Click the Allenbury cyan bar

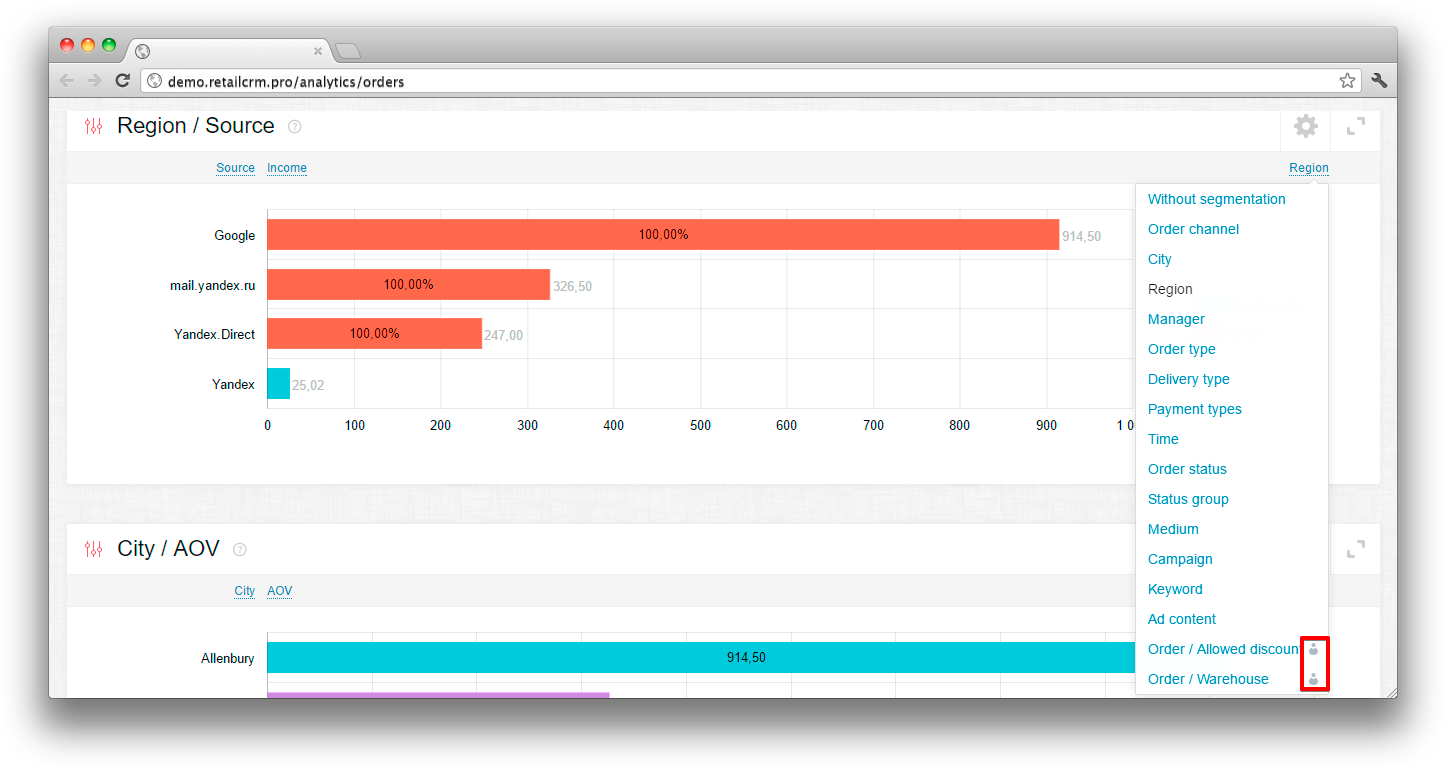click(701, 657)
